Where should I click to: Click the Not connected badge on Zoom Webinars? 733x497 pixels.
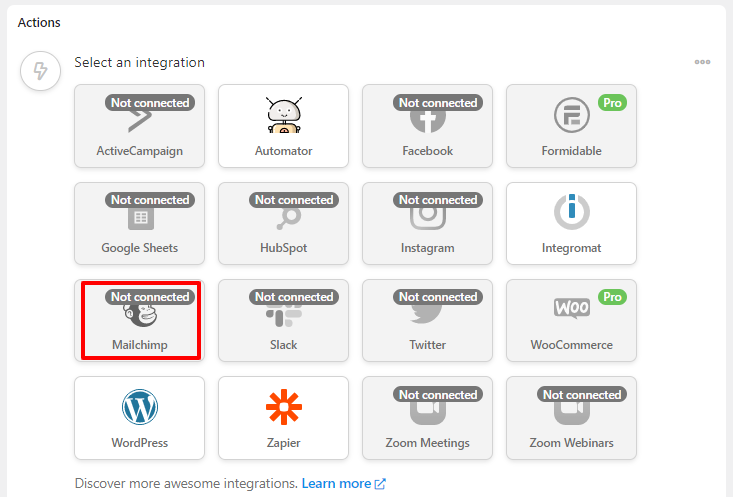[x=582, y=395]
